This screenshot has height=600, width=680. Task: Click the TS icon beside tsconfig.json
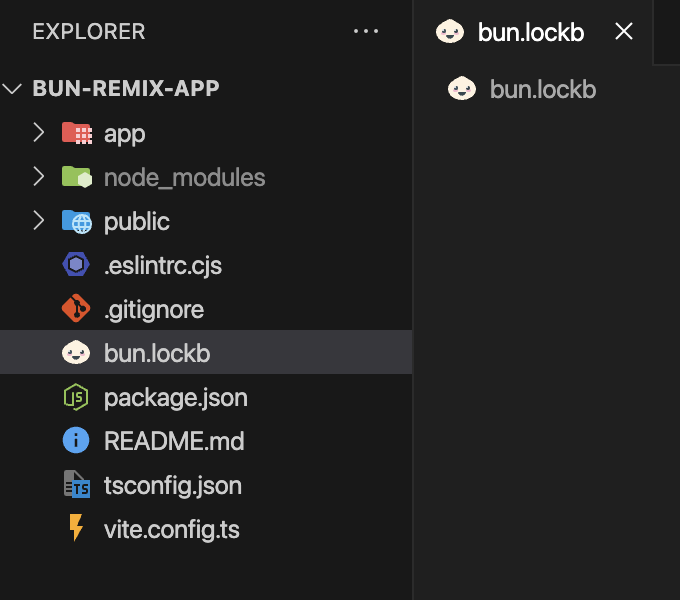(x=77, y=484)
